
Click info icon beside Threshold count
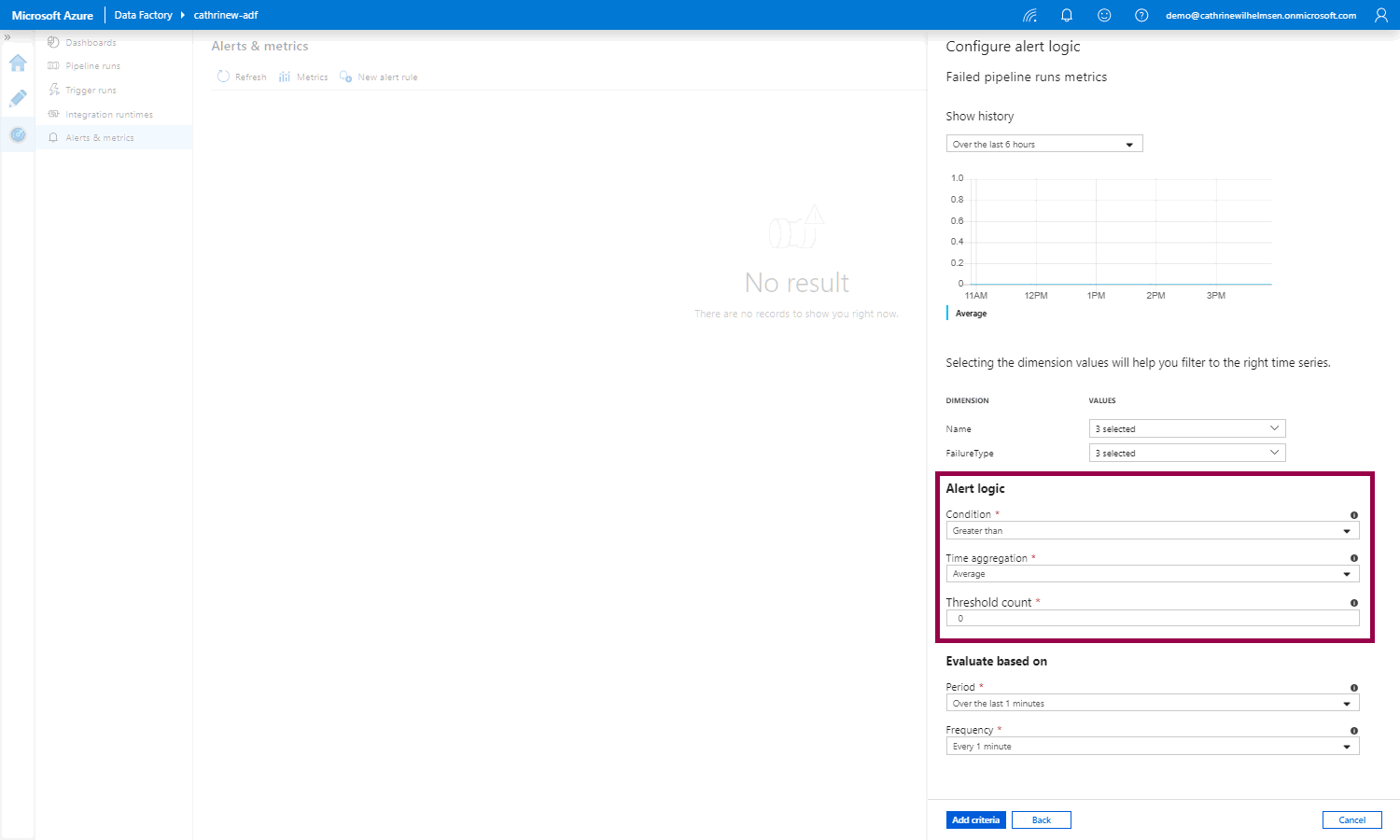(1354, 603)
